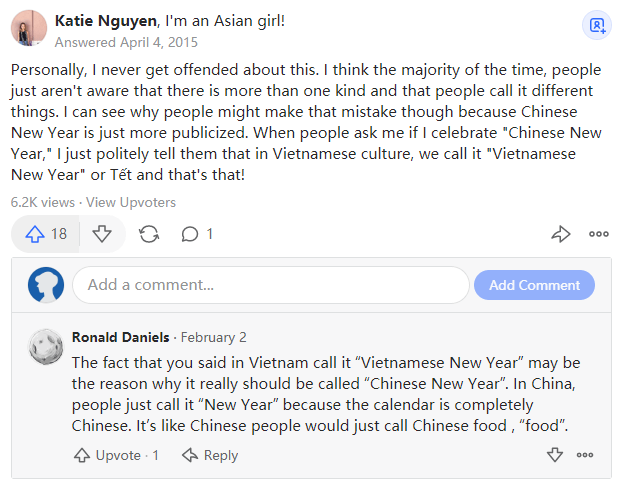Open the answer's comments bubble

[197, 234]
